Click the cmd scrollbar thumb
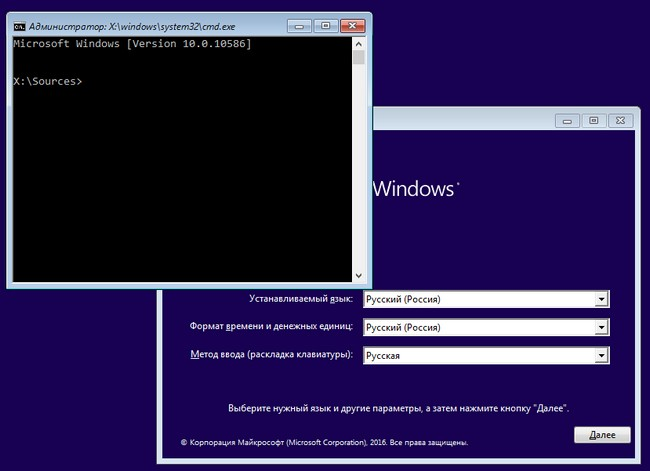 point(359,57)
